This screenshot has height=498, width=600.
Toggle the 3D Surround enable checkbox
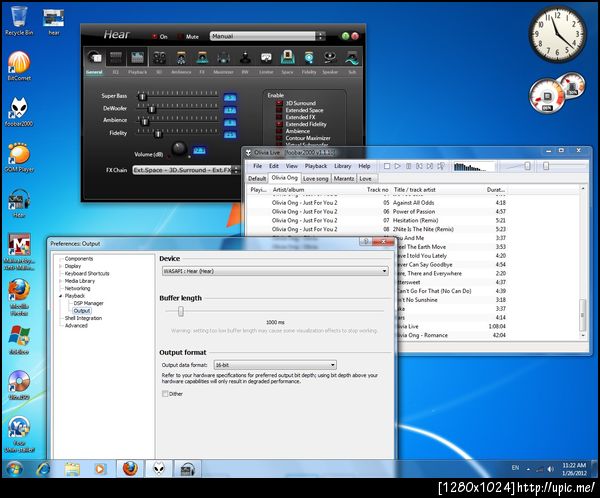(x=279, y=103)
